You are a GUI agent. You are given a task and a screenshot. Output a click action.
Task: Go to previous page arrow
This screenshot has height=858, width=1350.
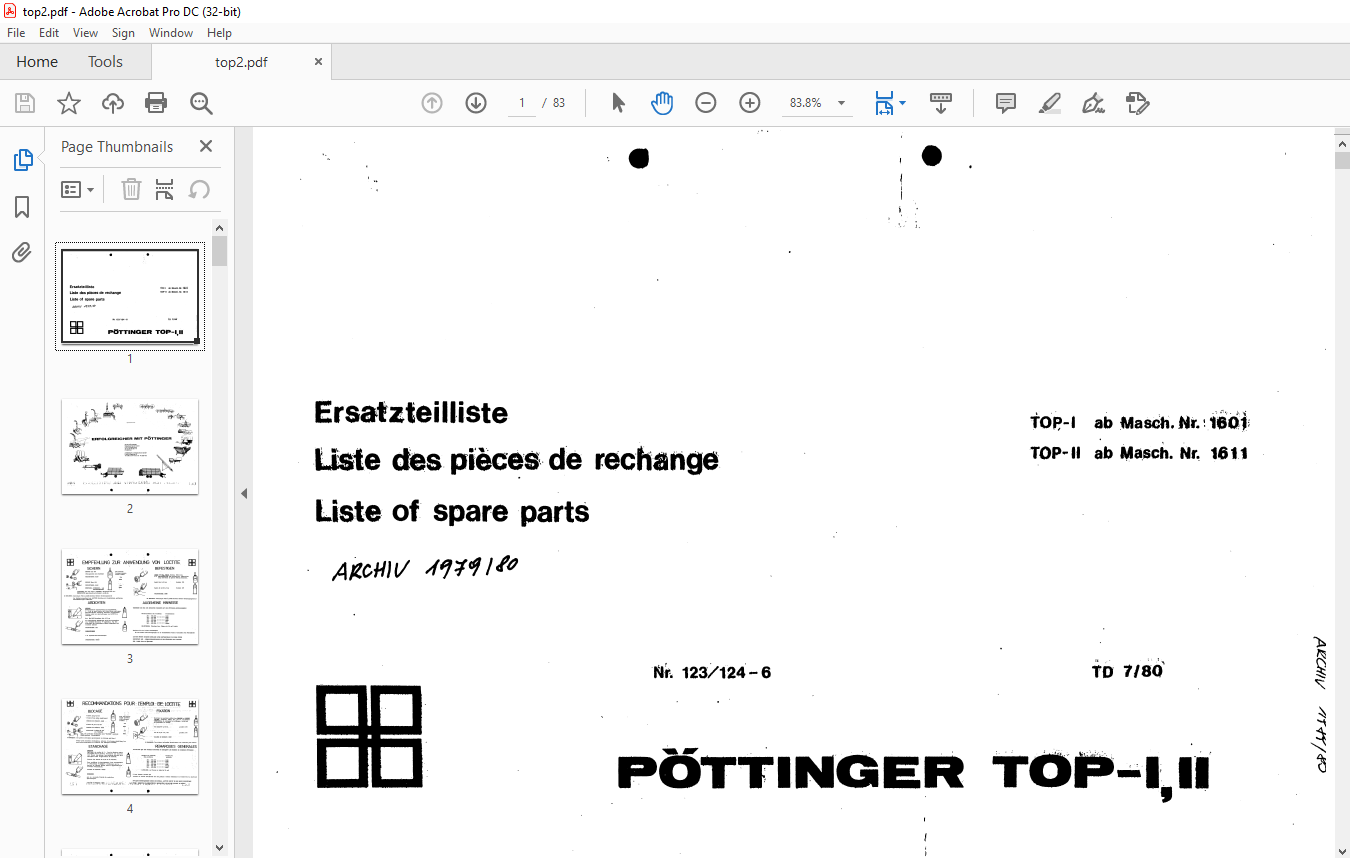[432, 103]
